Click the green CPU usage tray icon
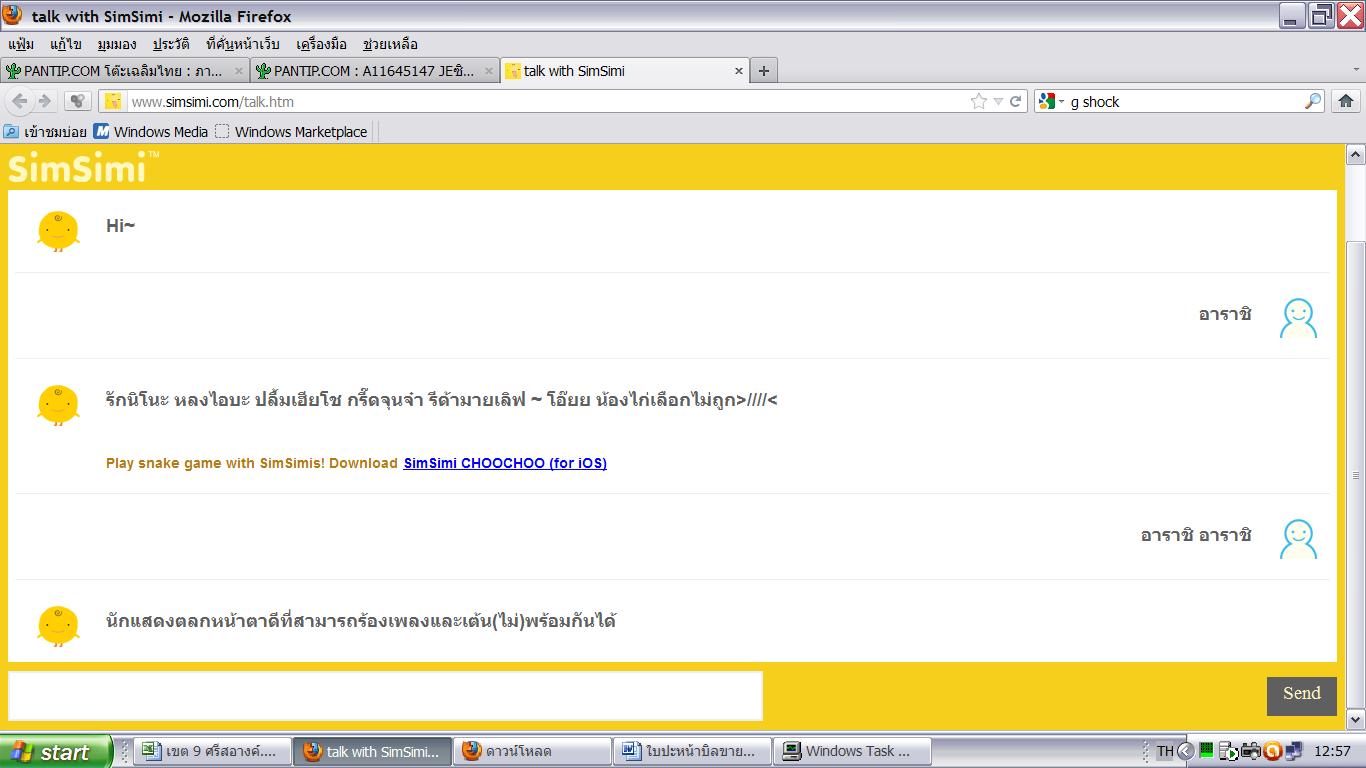This screenshot has height=768, width=1366. coord(1207,750)
